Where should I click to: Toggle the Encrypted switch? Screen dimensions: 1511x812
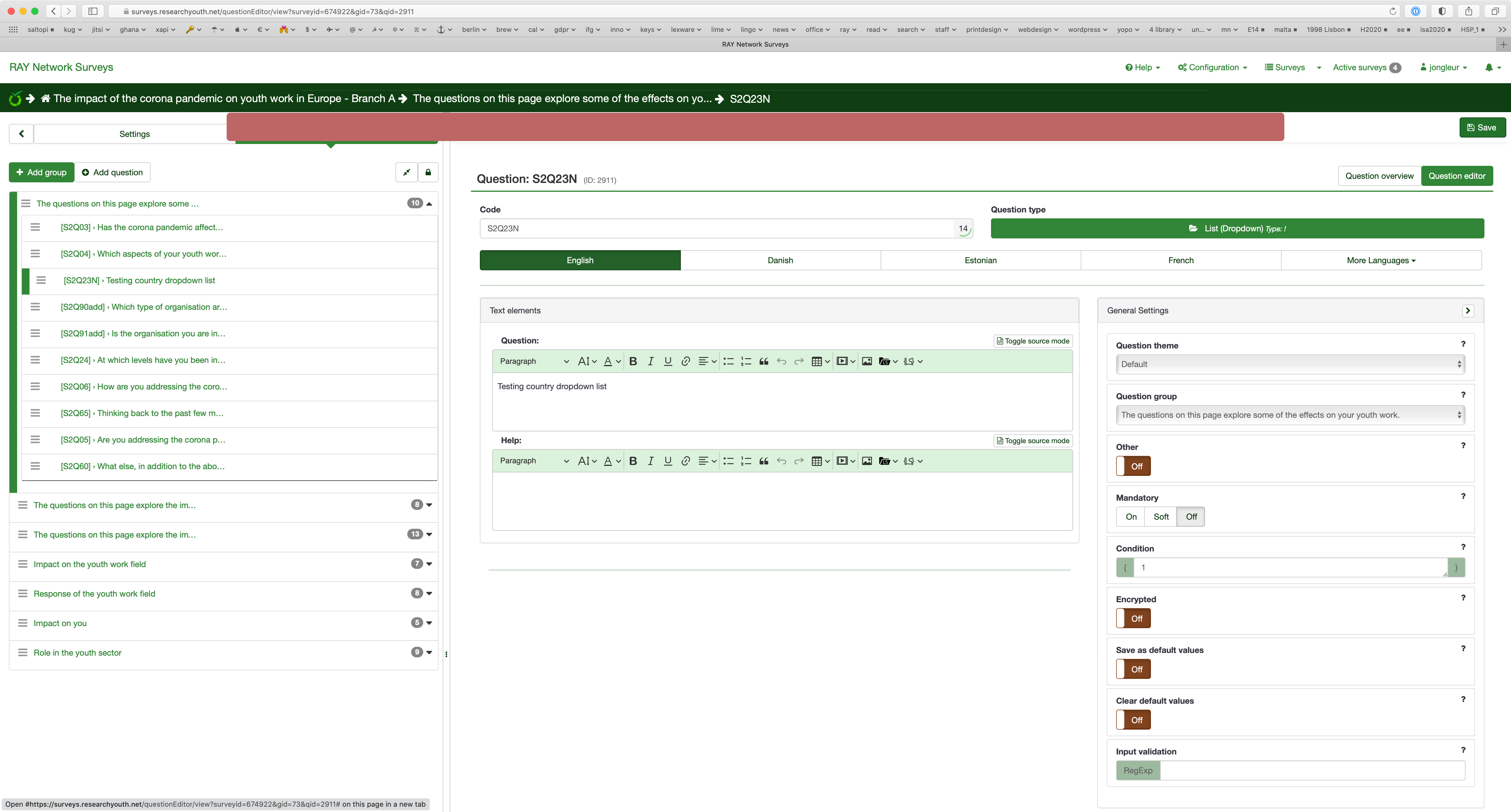click(x=1133, y=618)
